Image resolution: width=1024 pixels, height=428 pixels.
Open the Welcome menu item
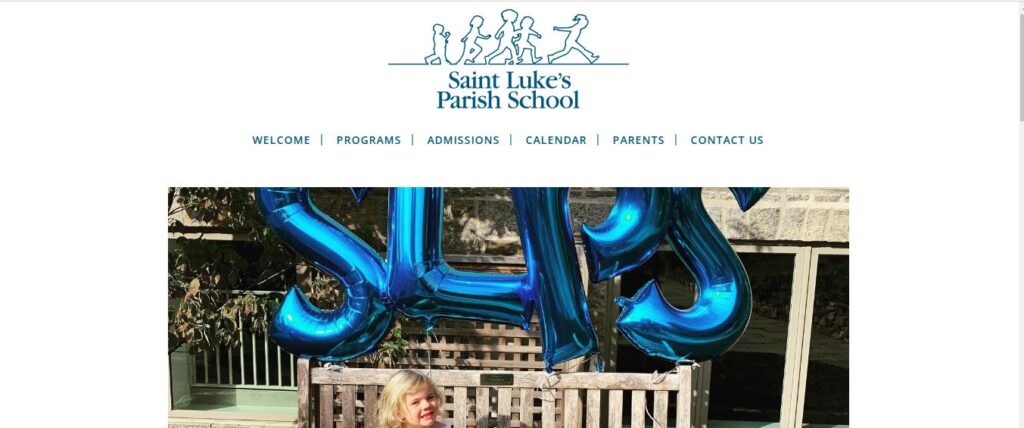coord(281,140)
